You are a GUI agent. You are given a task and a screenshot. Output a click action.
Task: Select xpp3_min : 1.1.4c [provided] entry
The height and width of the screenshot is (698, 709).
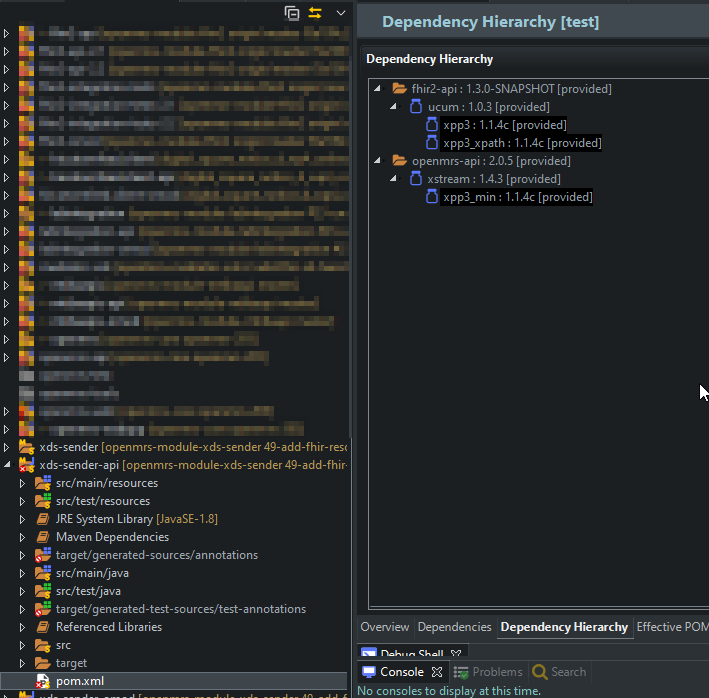pos(518,197)
